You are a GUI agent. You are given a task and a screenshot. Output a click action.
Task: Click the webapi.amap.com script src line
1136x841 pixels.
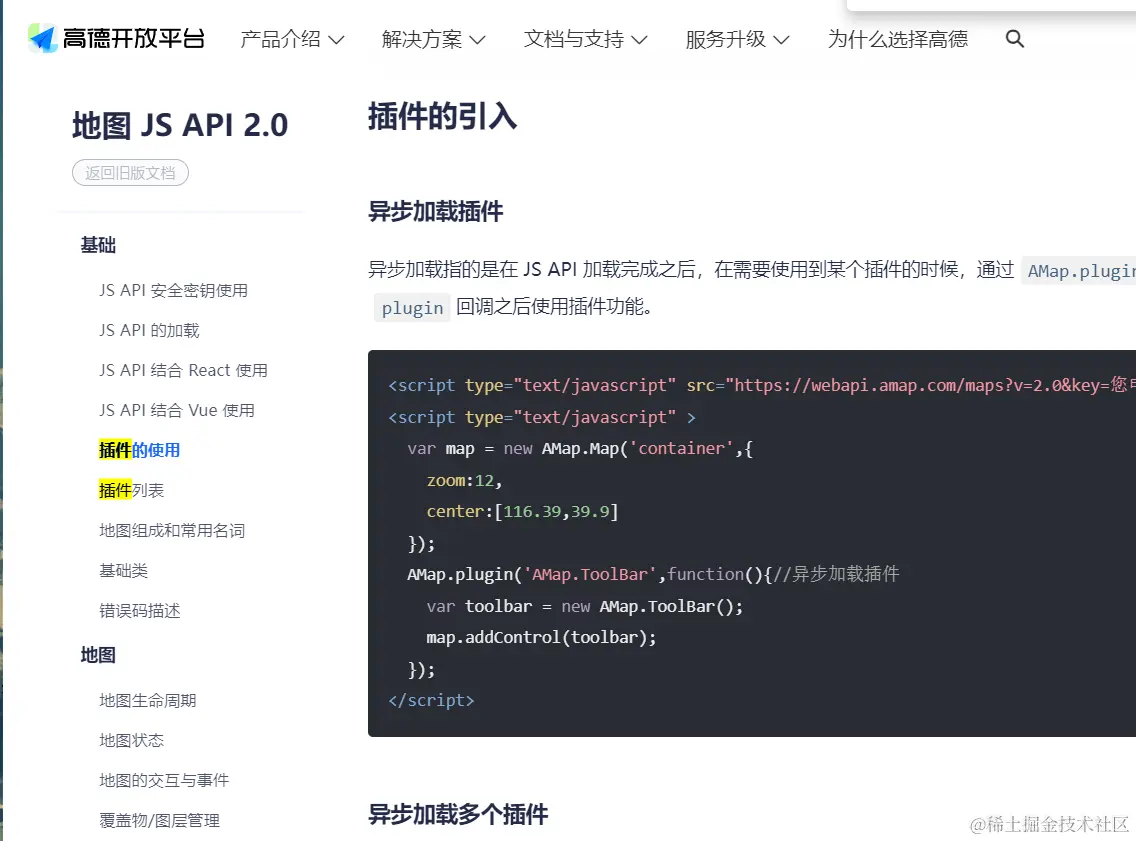(762, 385)
